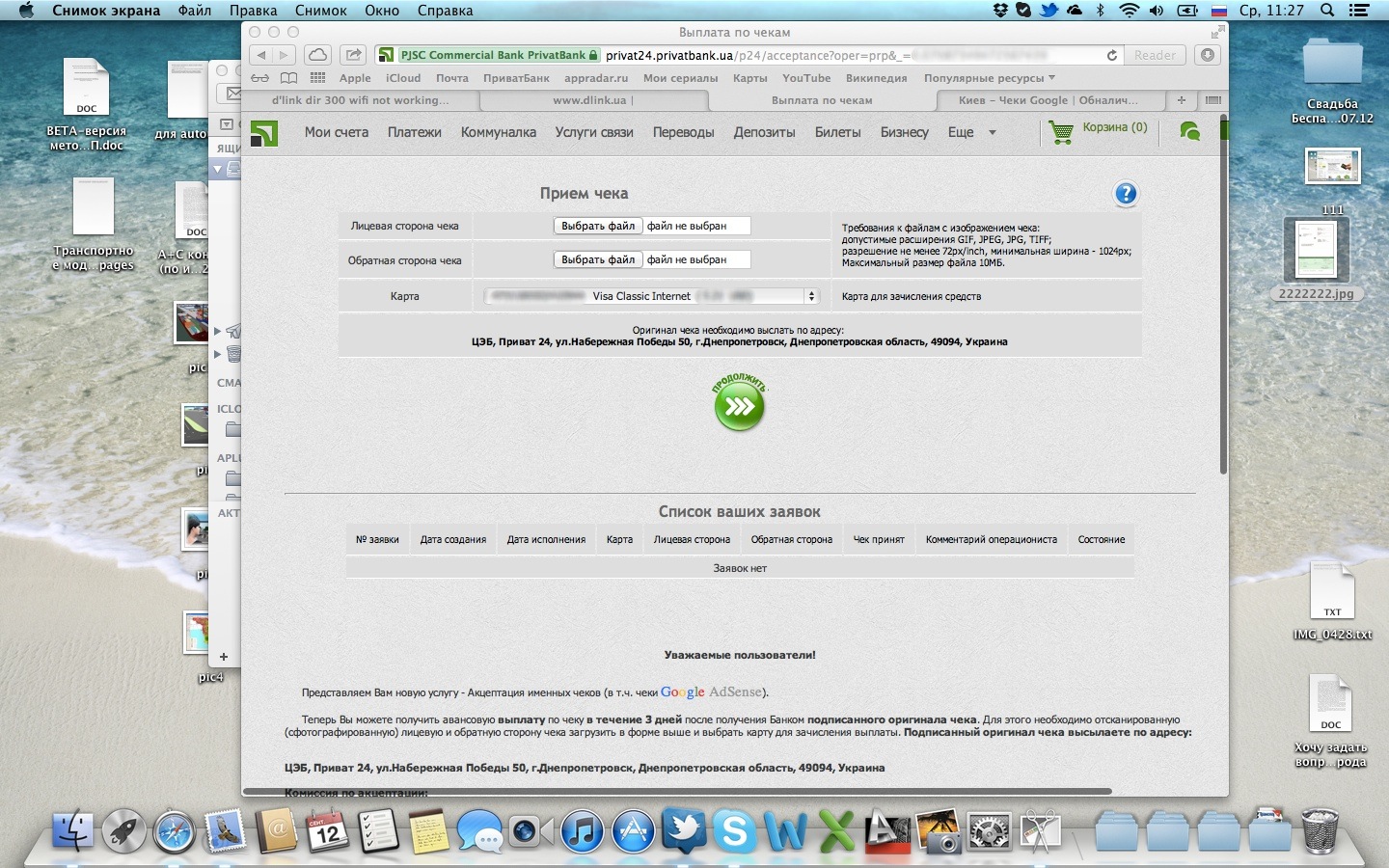Choose file for Обратная сторона чека
The width and height of the screenshot is (1389, 868).
598,259
